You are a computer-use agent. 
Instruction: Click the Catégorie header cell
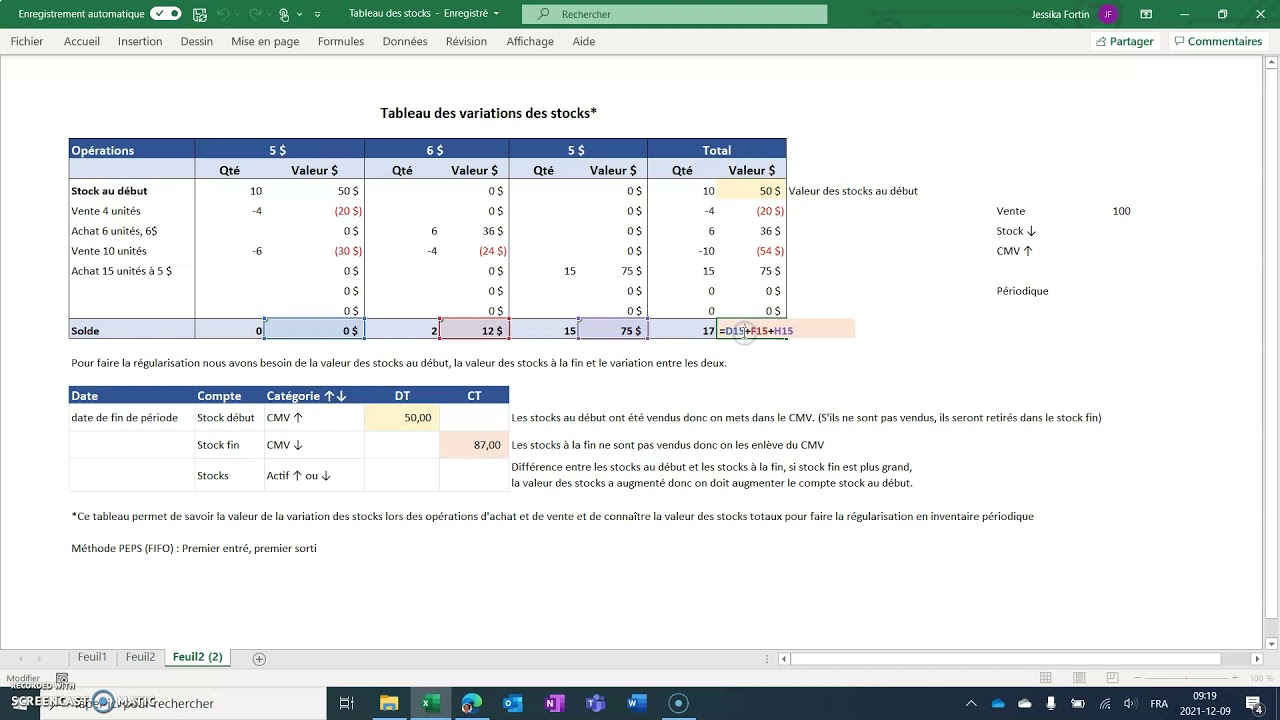314,396
